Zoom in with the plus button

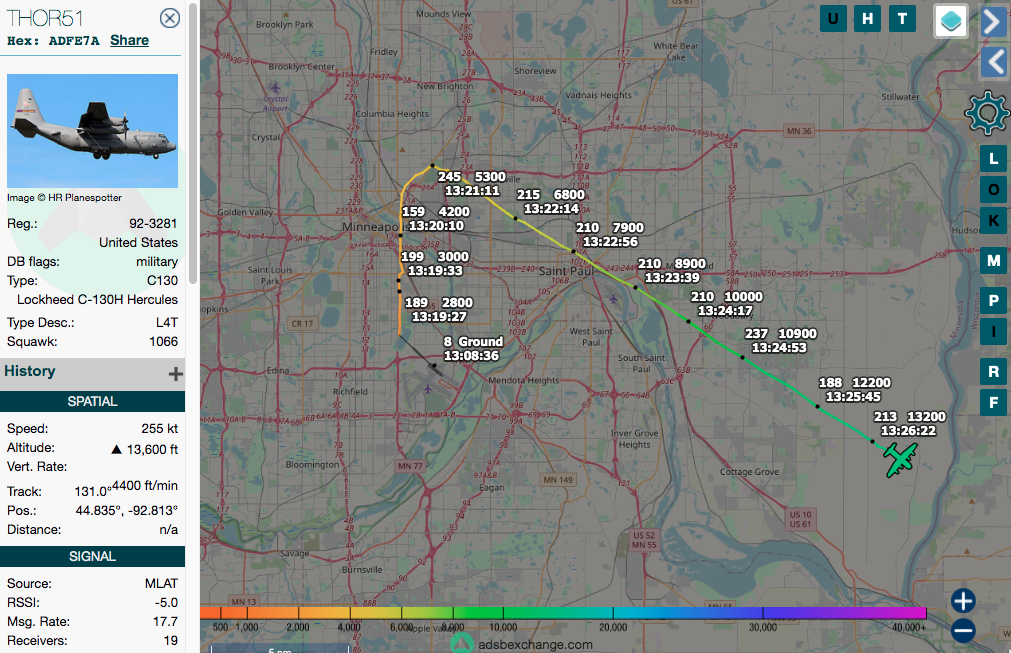963,601
